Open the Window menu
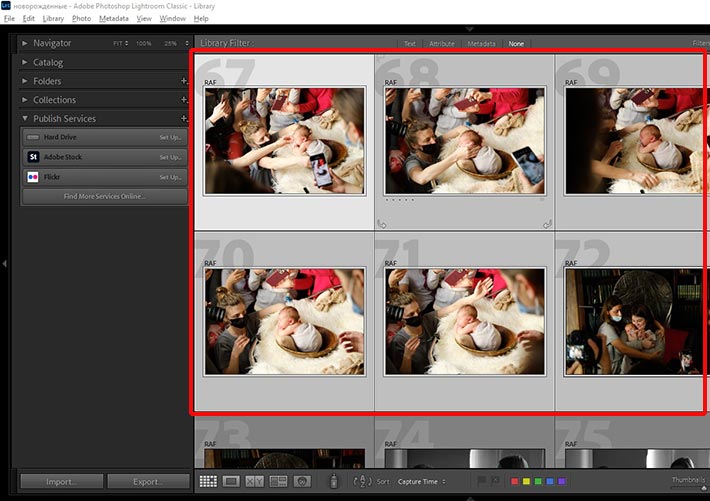The height and width of the screenshot is (501, 710). pyautogui.click(x=173, y=19)
